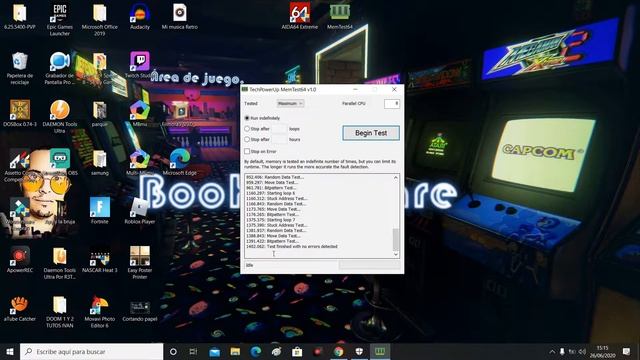640x360 pixels.
Task: Open the Windows Start menu
Action: pyautogui.click(x=10, y=351)
